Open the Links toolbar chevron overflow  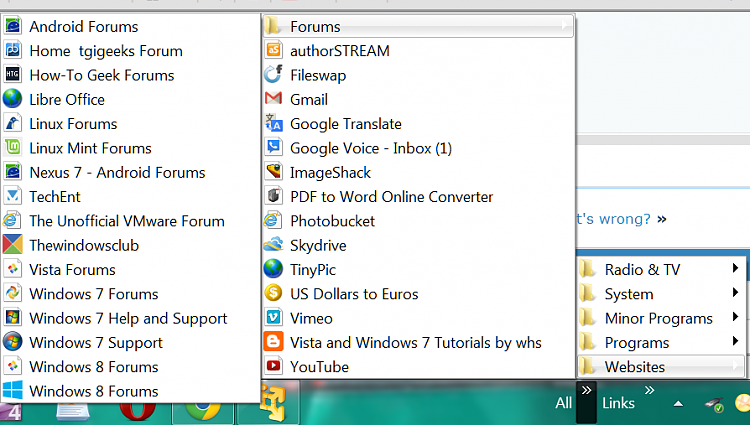pyautogui.click(x=649, y=391)
